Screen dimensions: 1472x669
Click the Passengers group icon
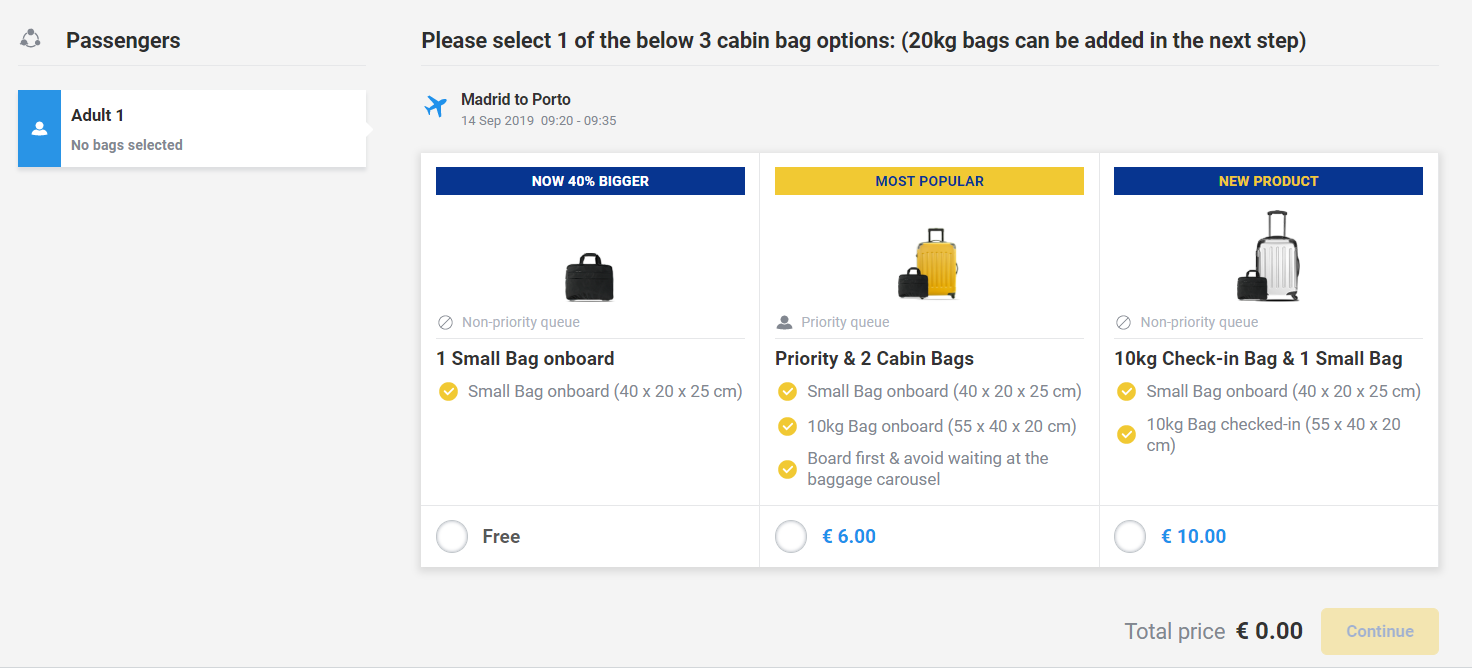31,39
